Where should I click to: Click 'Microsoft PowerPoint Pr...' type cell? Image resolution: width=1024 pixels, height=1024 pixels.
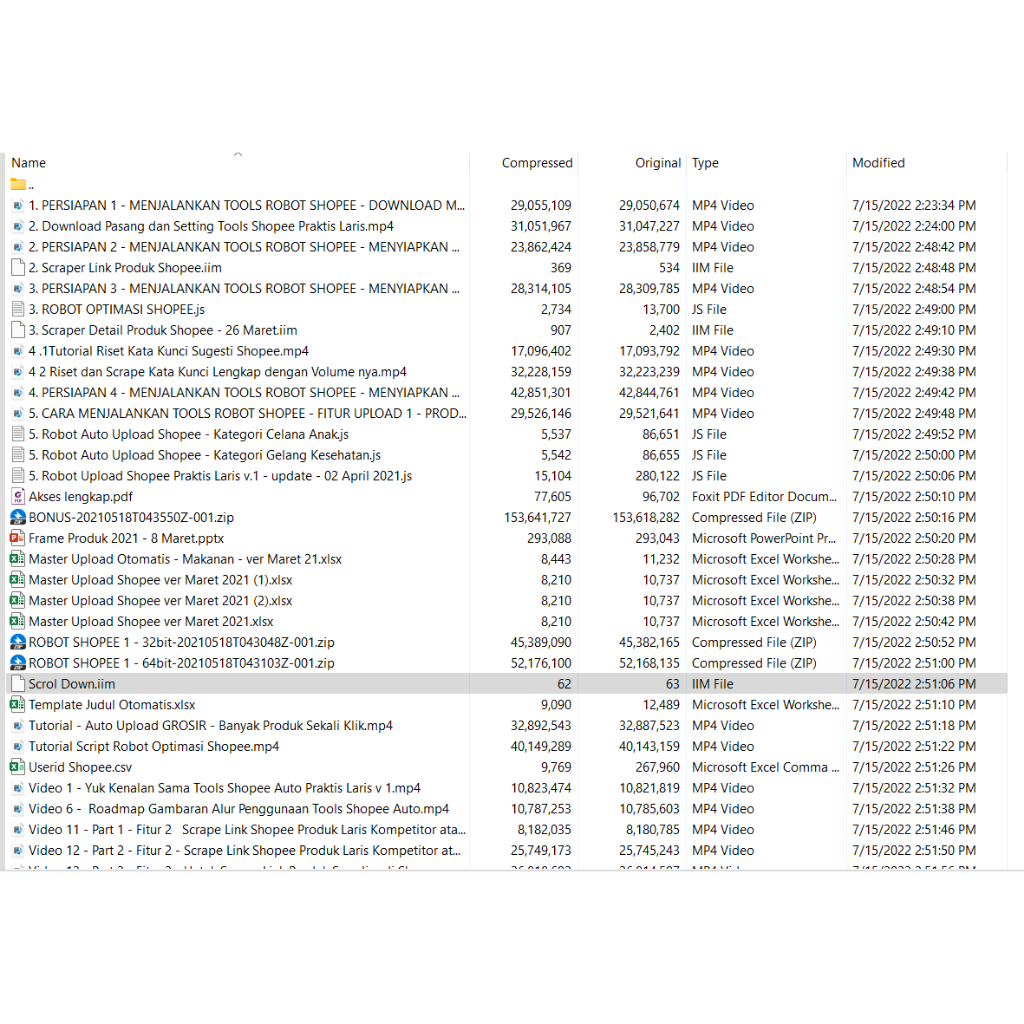point(764,539)
